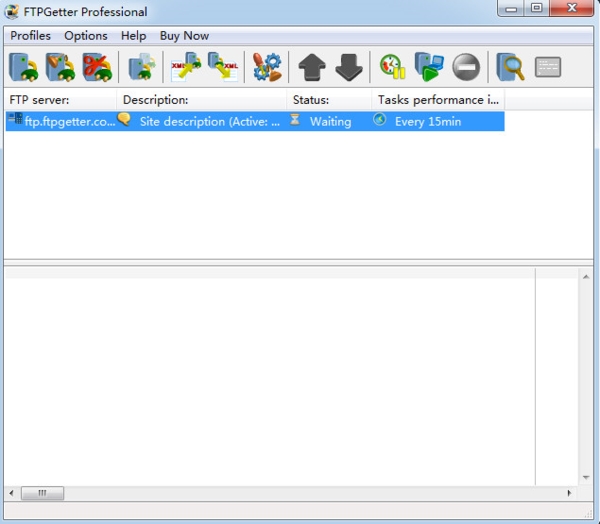Click the horizontal scrollbar thumb
Image resolution: width=600 pixels, height=524 pixels.
click(x=42, y=493)
